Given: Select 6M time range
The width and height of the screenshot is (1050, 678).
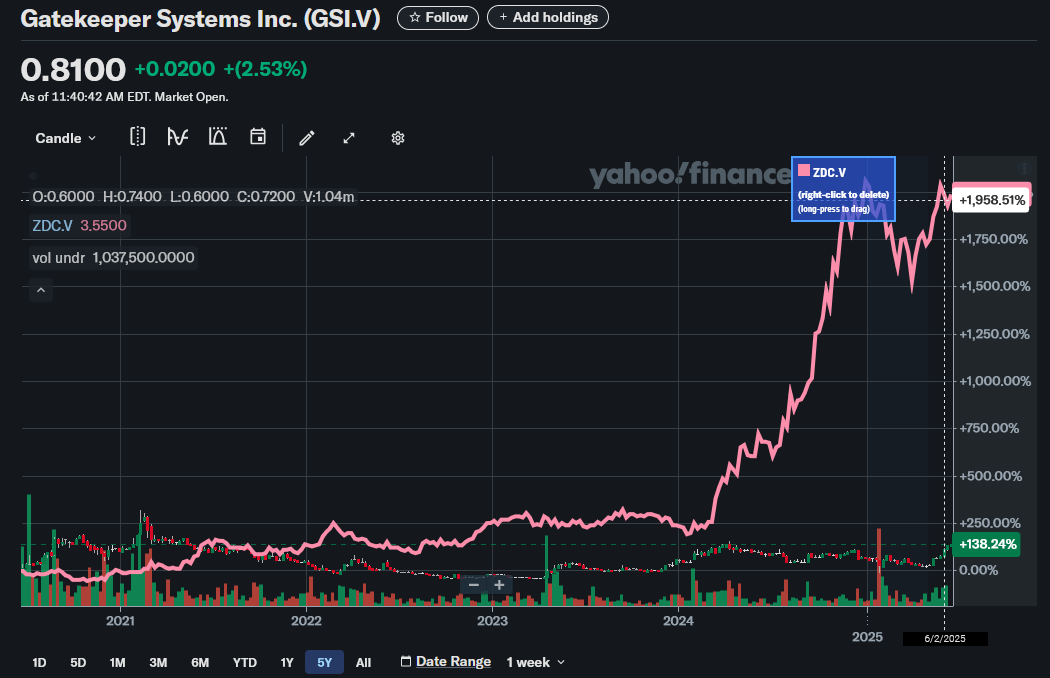Looking at the screenshot, I should 200,663.
